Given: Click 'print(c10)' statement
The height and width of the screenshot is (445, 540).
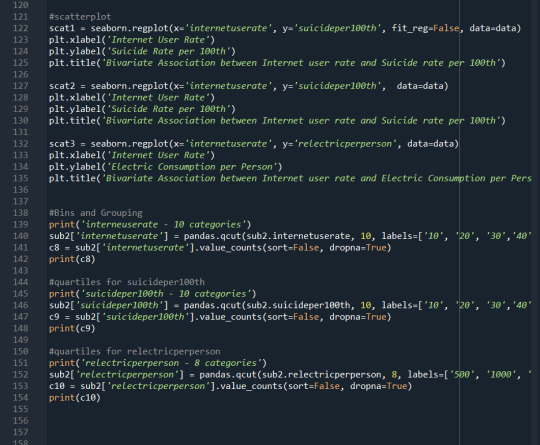Looking at the screenshot, I should click(x=75, y=398).
